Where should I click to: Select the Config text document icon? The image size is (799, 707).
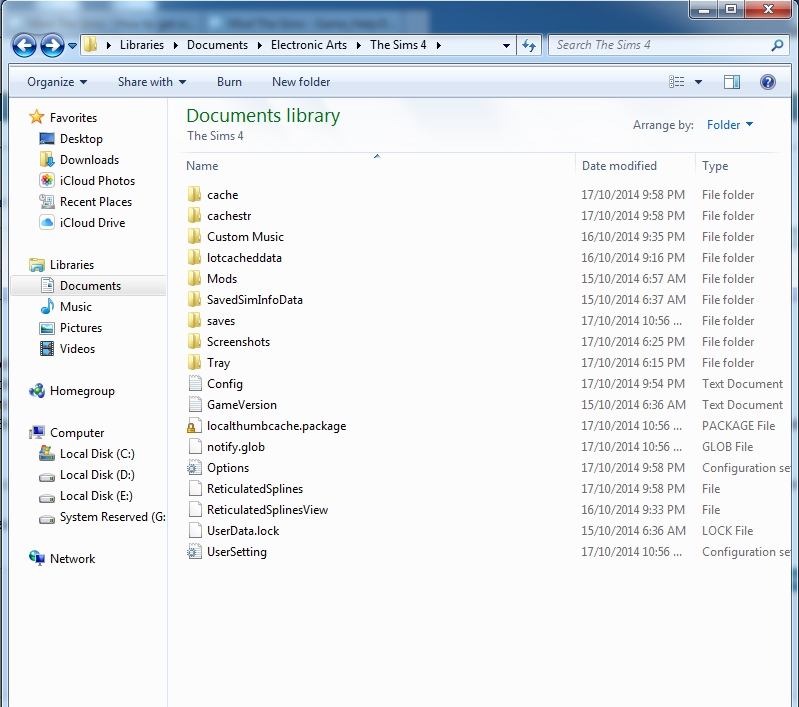click(x=195, y=383)
